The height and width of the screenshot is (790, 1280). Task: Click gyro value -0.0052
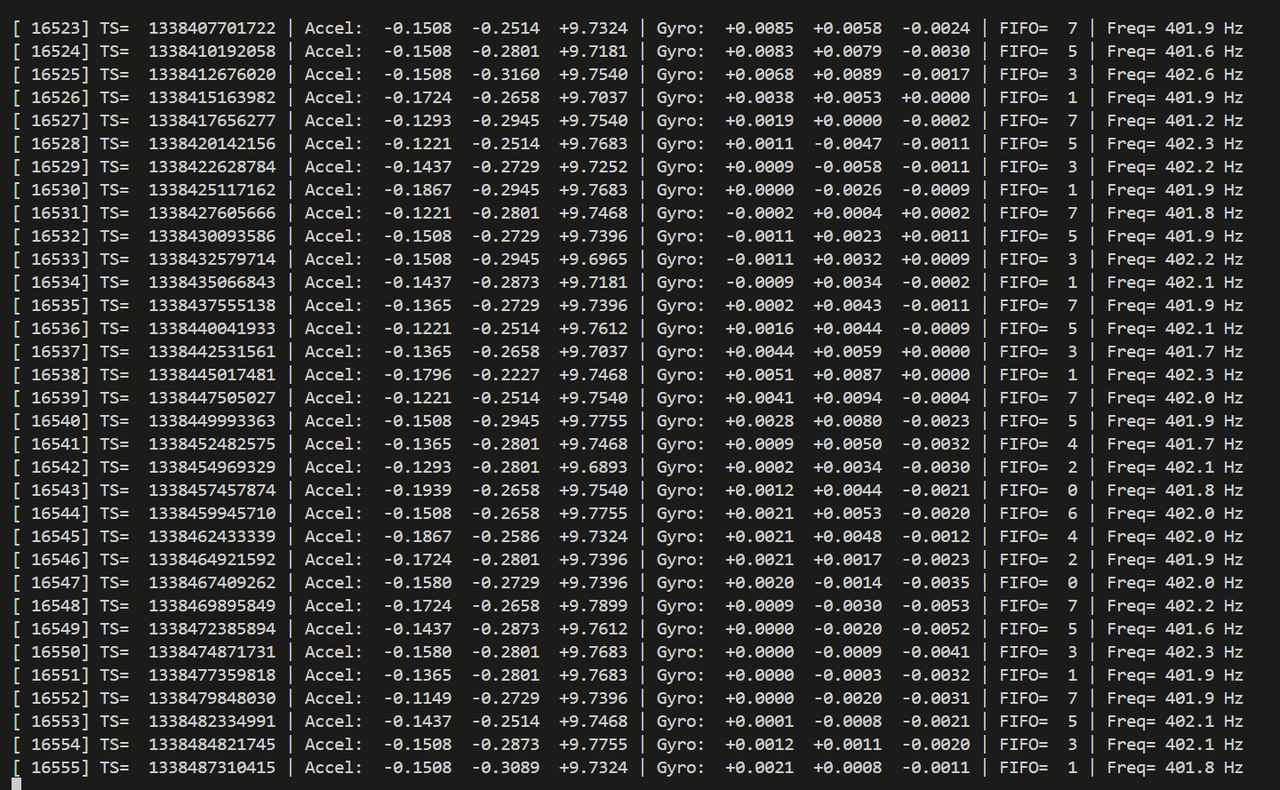click(936, 628)
